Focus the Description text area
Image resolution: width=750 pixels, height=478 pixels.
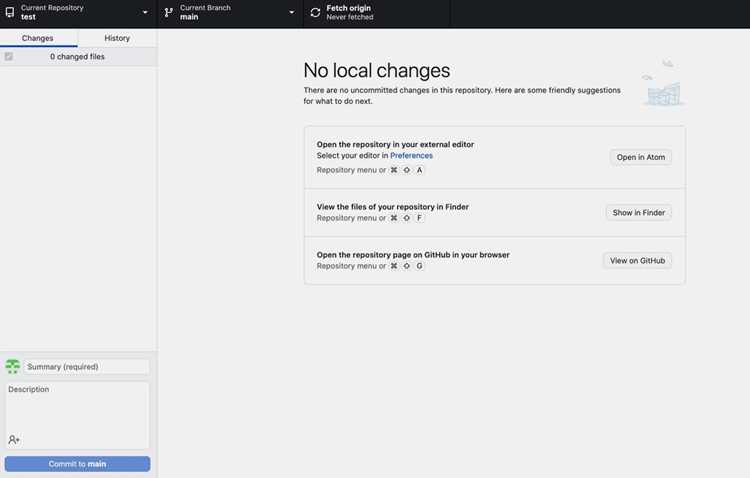click(77, 415)
